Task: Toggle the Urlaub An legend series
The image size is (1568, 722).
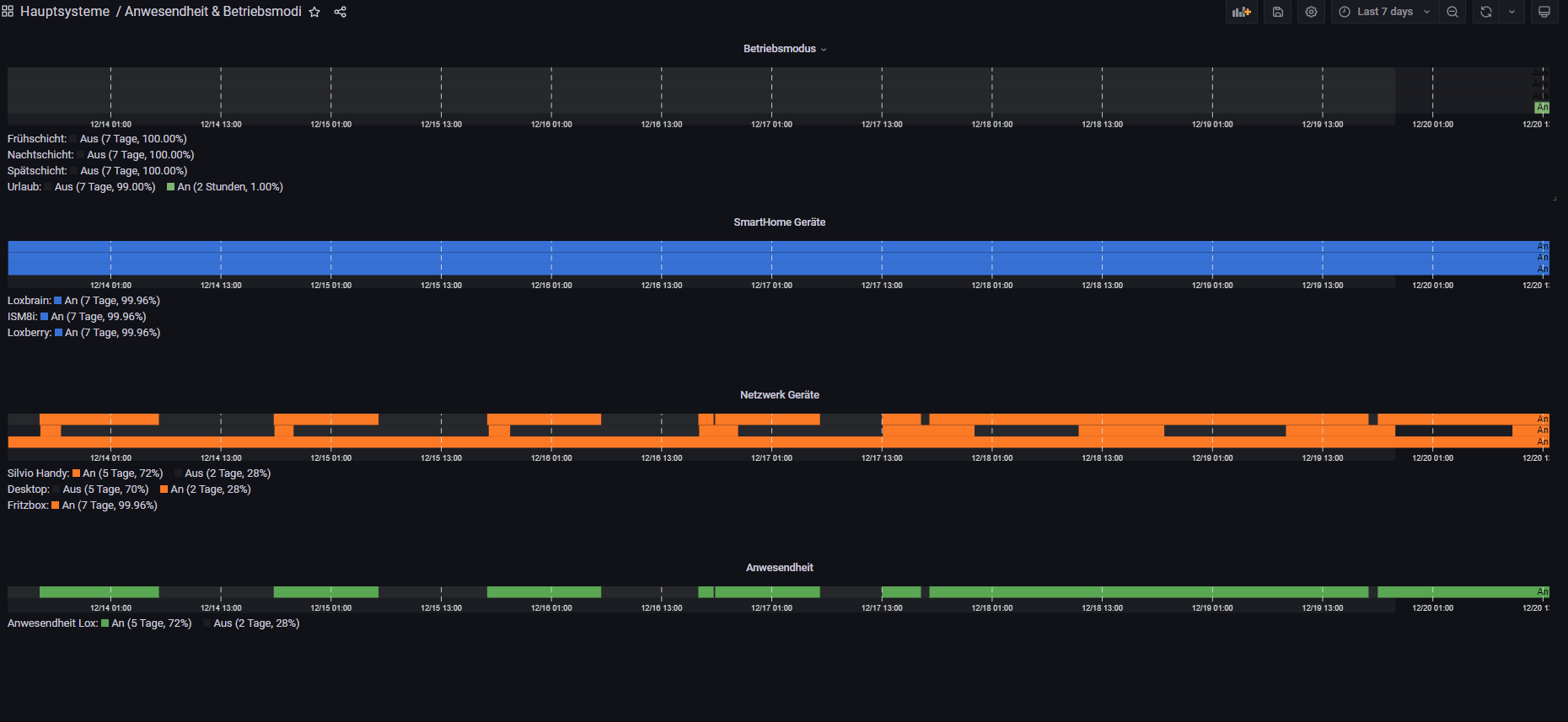Action: pyautogui.click(x=225, y=187)
